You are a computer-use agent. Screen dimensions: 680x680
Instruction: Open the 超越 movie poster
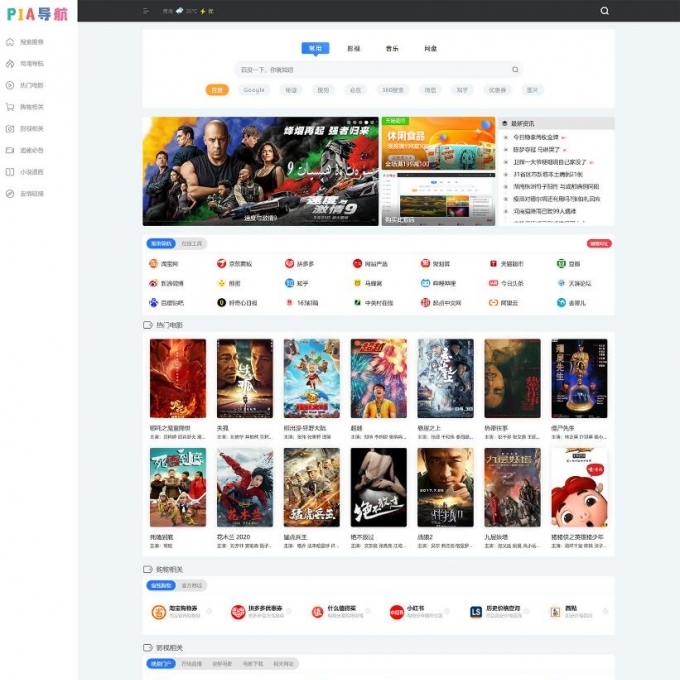point(379,378)
